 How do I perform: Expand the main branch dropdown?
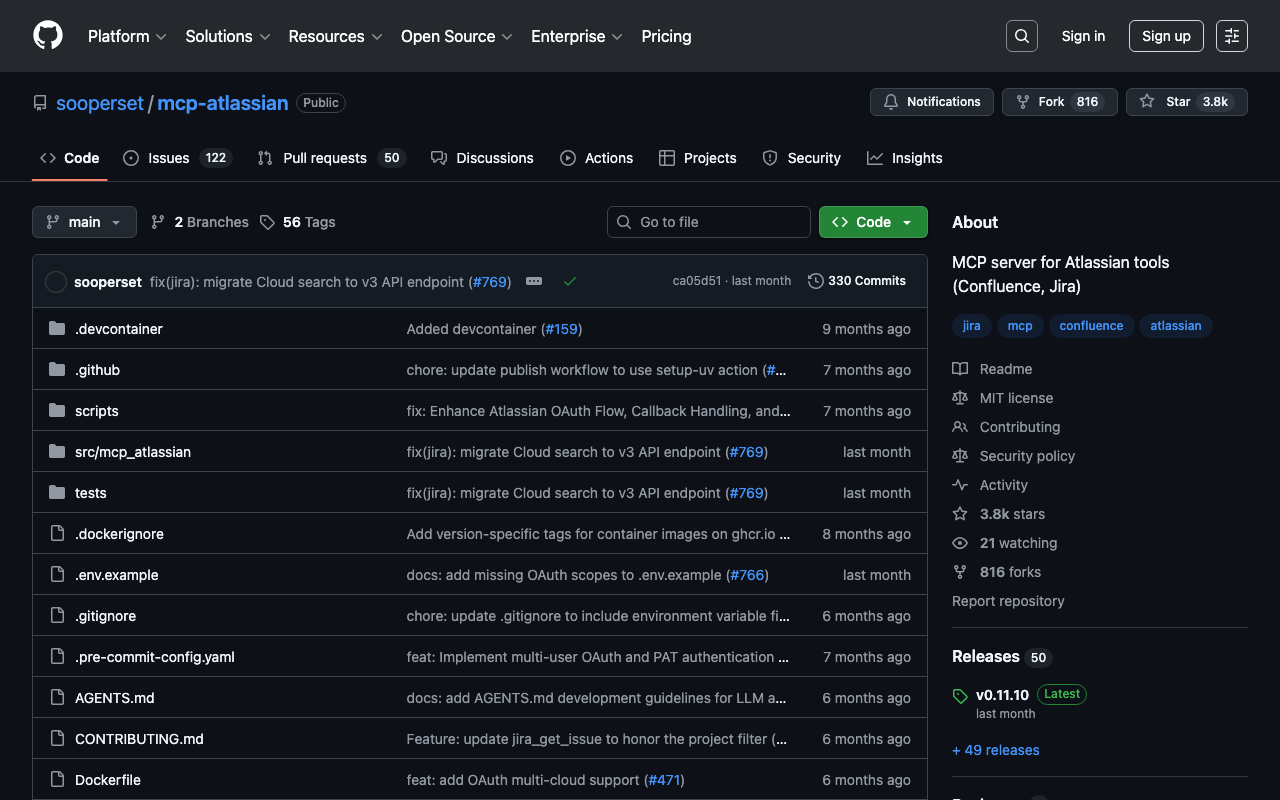coord(84,222)
